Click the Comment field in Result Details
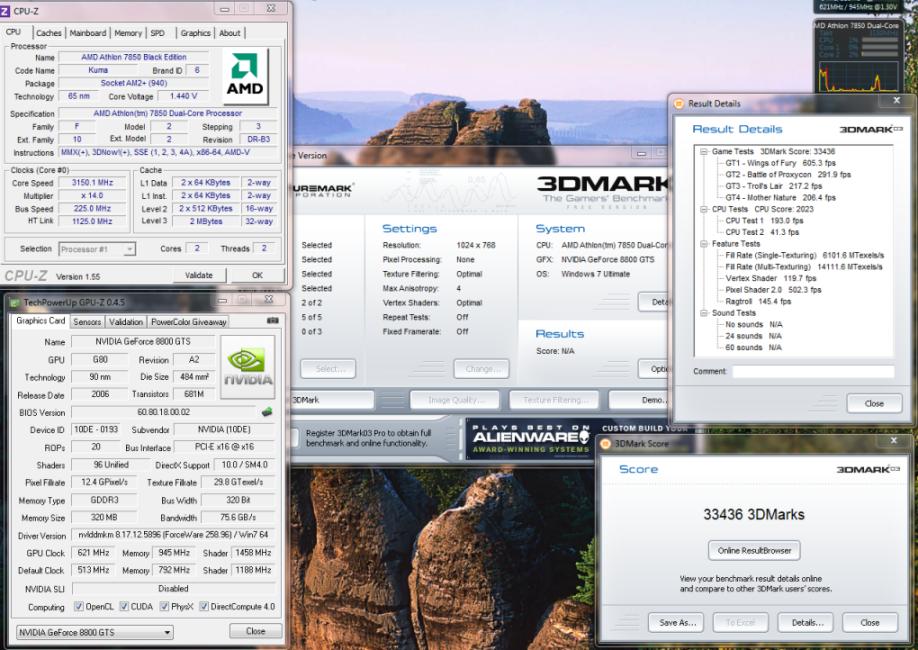 tap(813, 372)
